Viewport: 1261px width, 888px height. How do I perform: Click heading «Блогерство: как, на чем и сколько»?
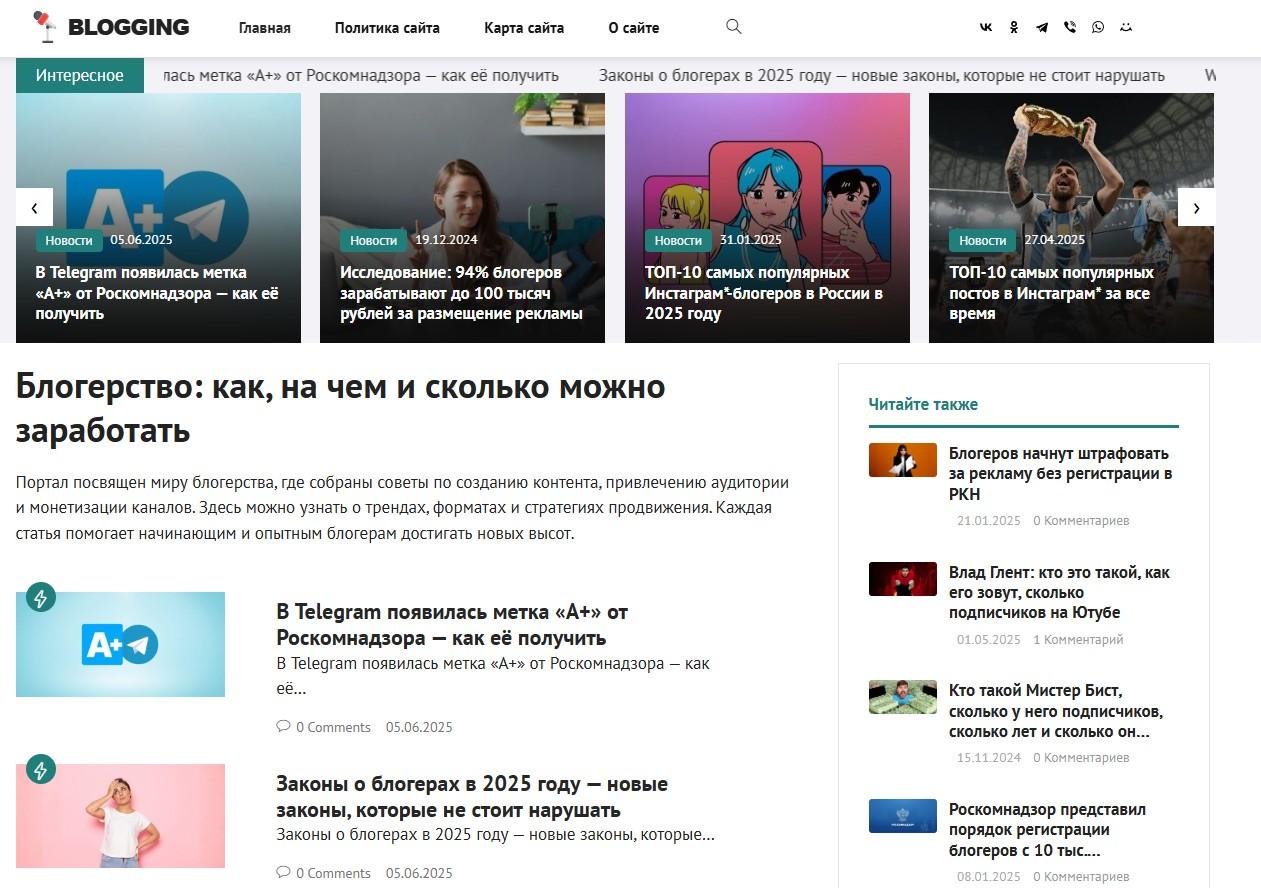[341, 408]
